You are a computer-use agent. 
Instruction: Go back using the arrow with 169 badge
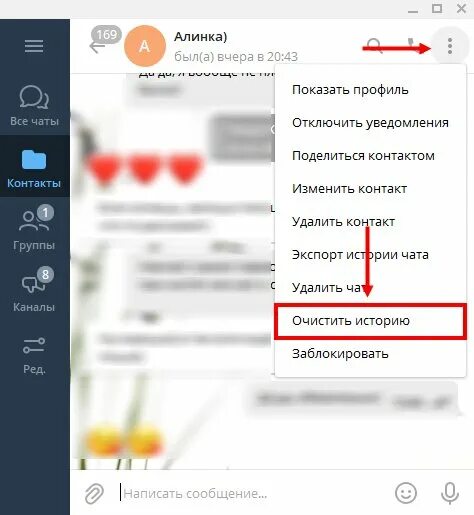tap(104, 40)
